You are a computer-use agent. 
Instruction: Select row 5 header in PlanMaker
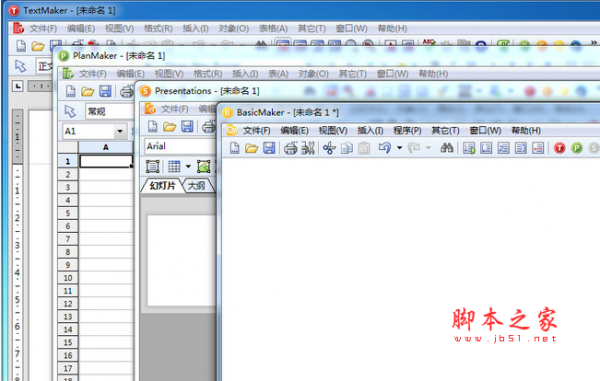(68, 213)
